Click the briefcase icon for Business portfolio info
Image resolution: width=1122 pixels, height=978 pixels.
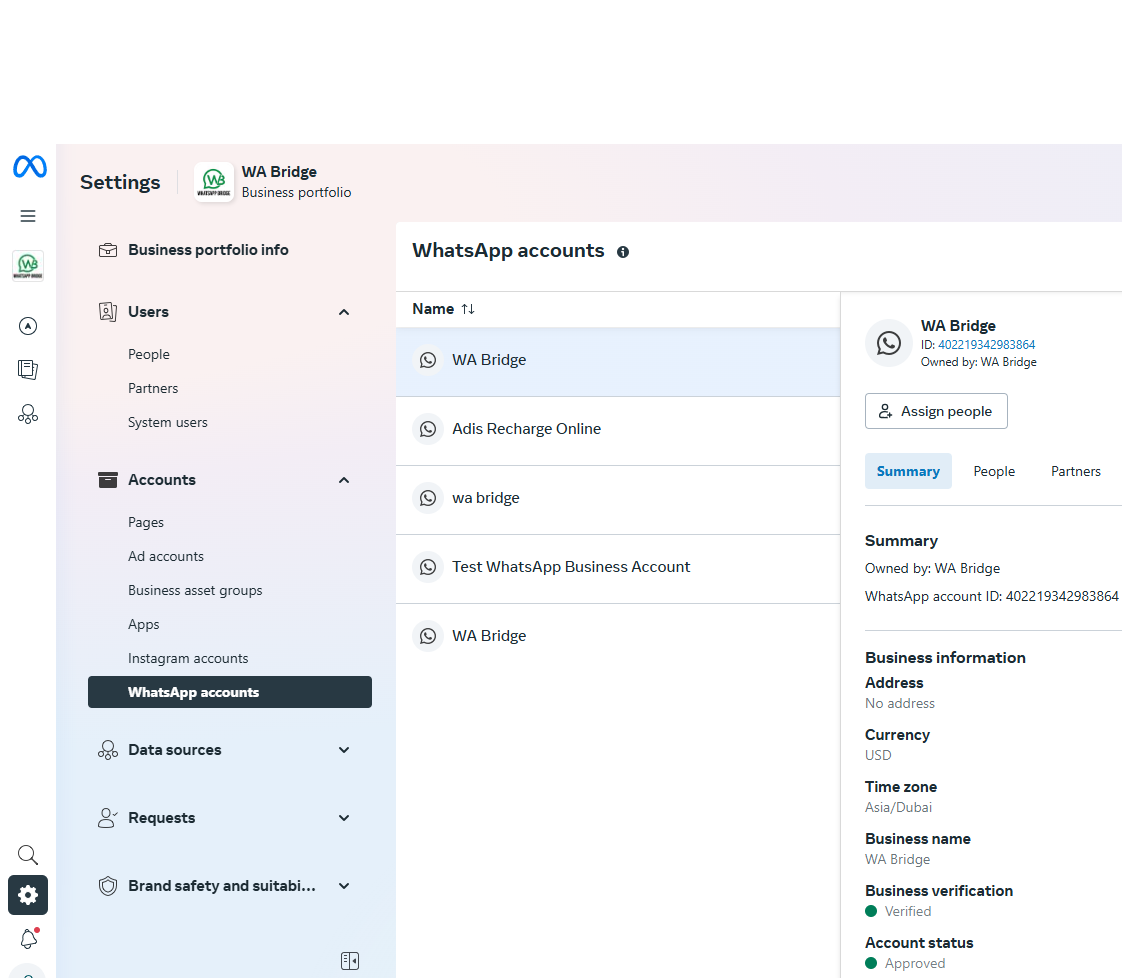pos(108,250)
